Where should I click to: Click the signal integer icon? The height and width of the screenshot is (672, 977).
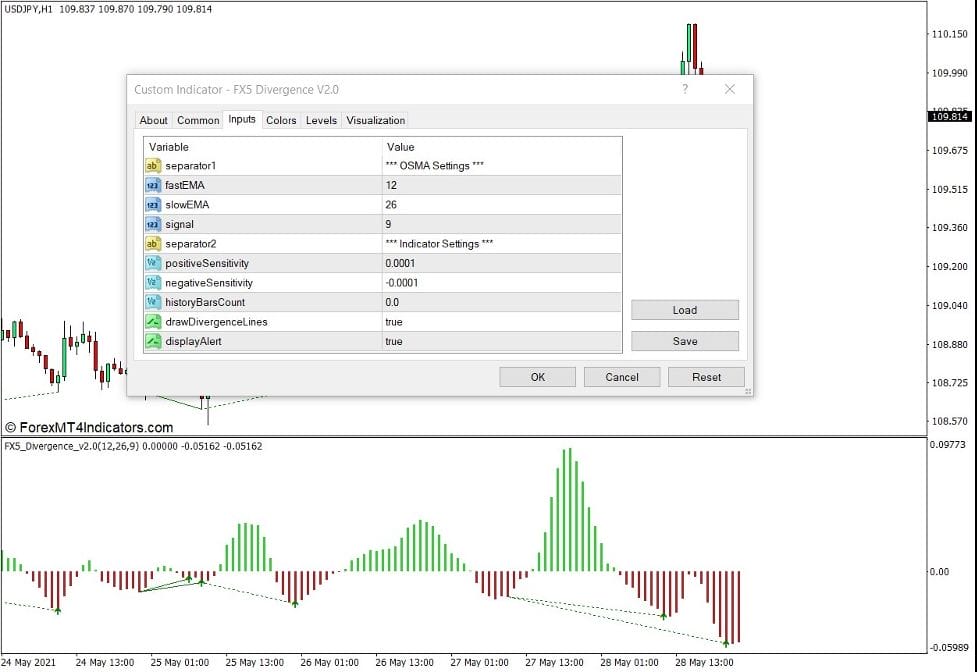coord(153,224)
